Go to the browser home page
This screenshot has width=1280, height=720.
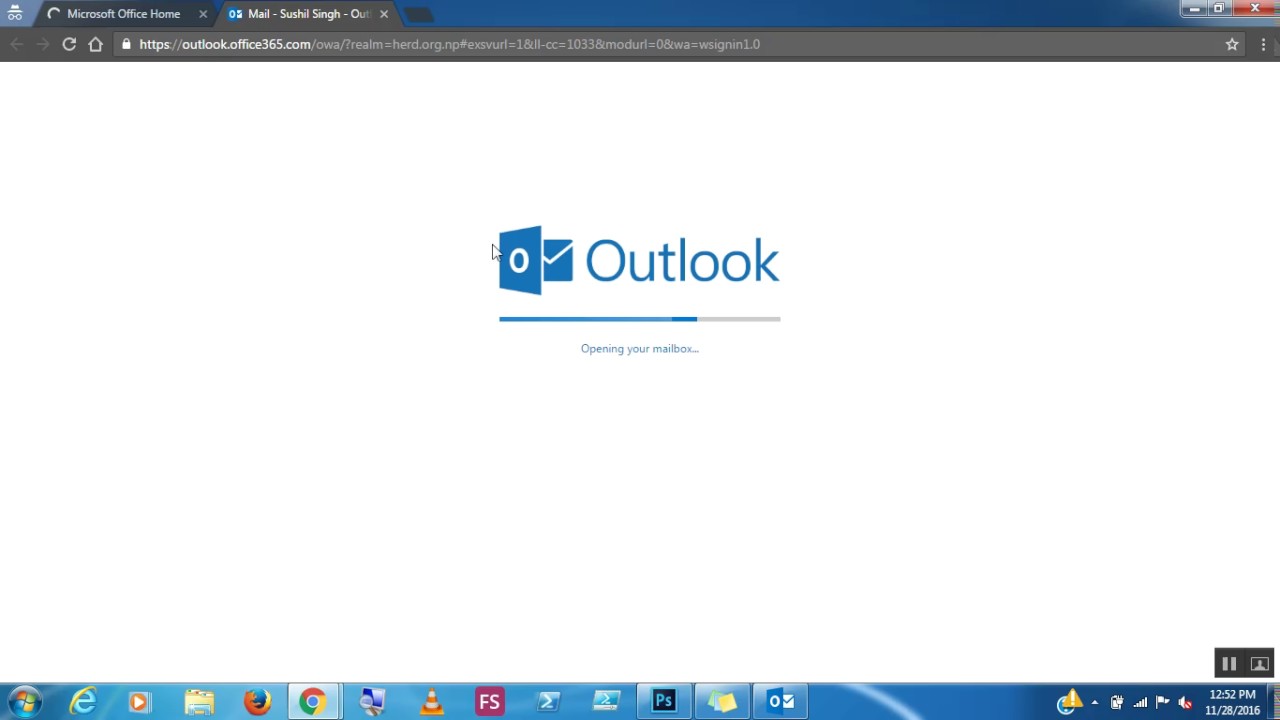coord(95,44)
